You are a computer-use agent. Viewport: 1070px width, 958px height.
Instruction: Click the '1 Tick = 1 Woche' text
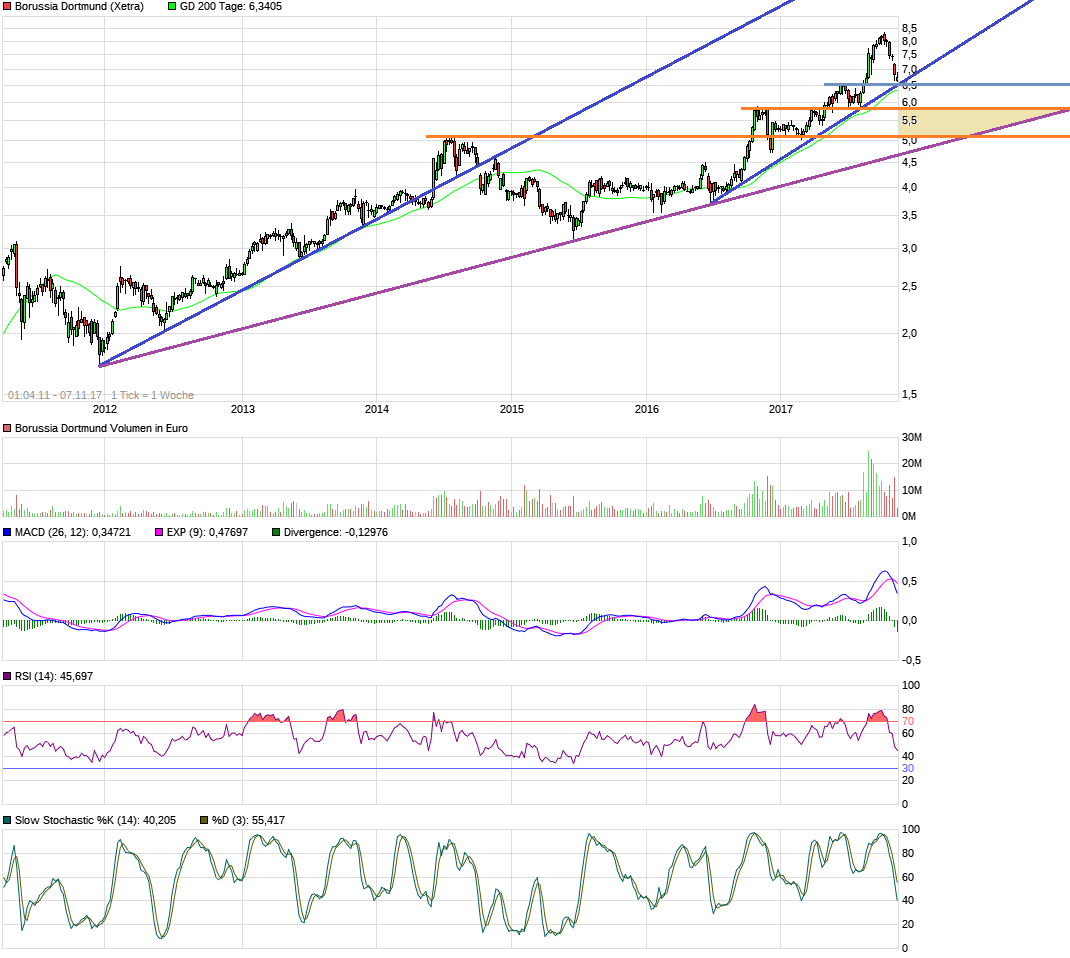pyautogui.click(x=152, y=395)
